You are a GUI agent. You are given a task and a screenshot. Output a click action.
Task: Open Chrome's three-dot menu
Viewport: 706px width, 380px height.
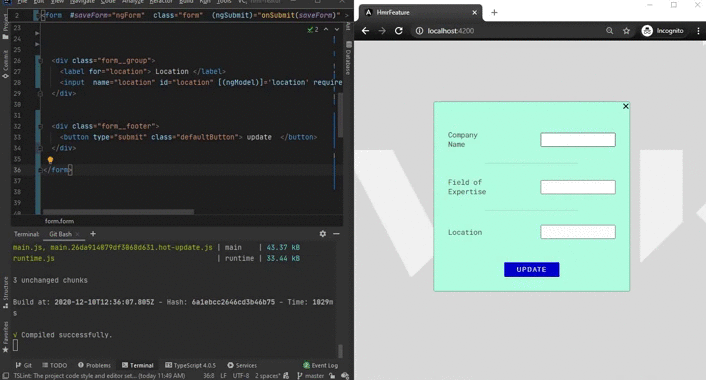tap(698, 31)
